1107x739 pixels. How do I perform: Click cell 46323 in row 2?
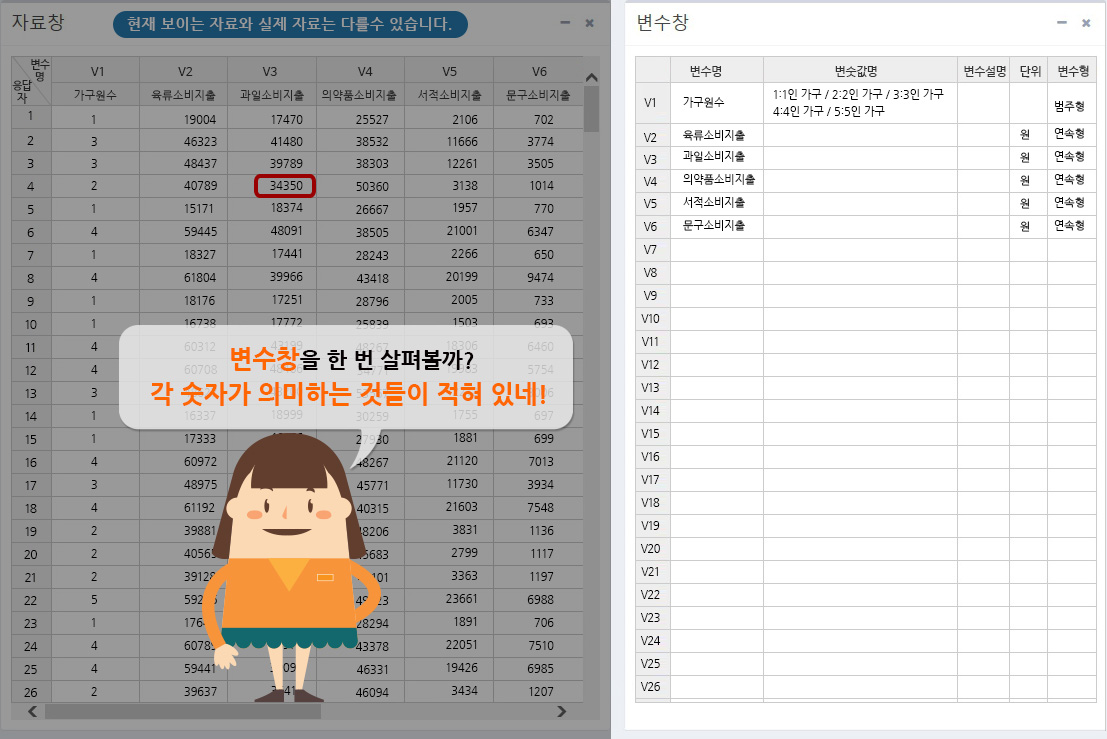pos(200,141)
